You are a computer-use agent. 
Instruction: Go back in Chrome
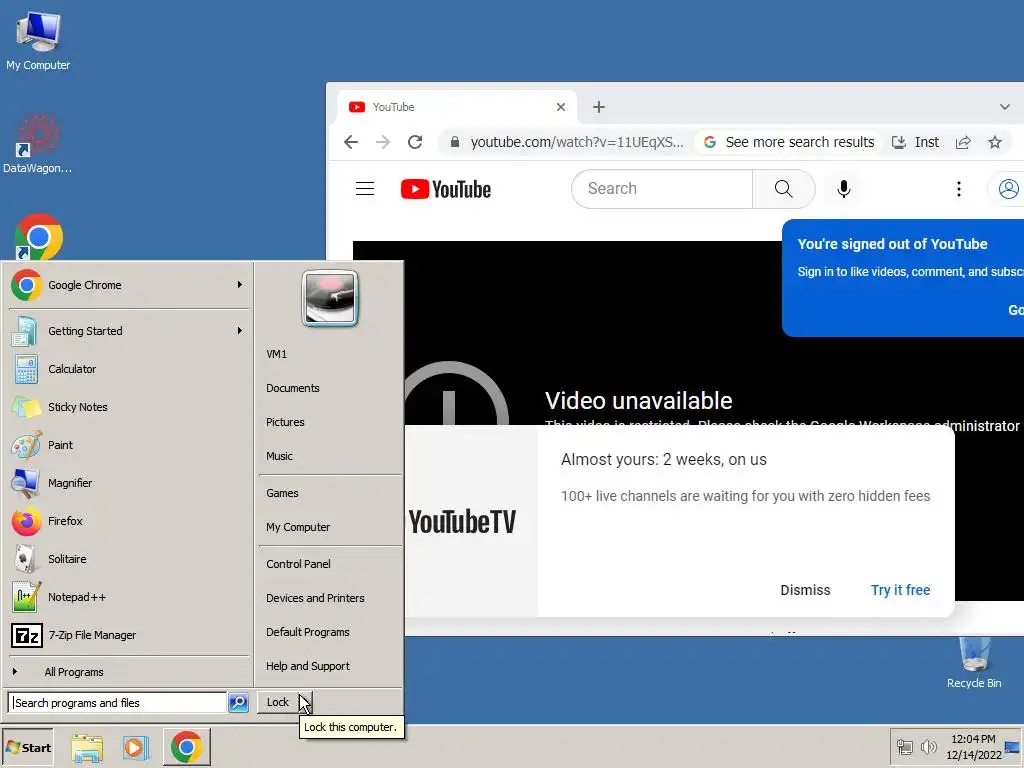click(351, 142)
